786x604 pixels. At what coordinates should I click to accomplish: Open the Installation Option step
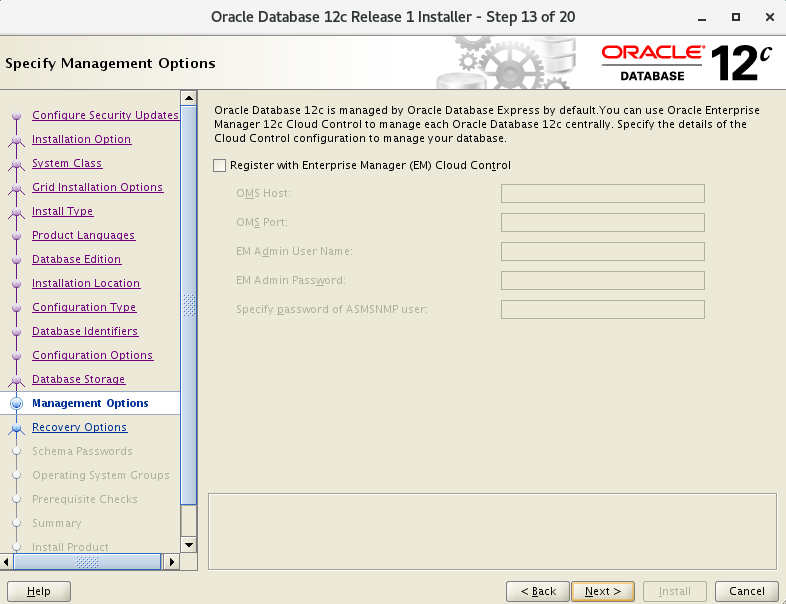pos(81,139)
